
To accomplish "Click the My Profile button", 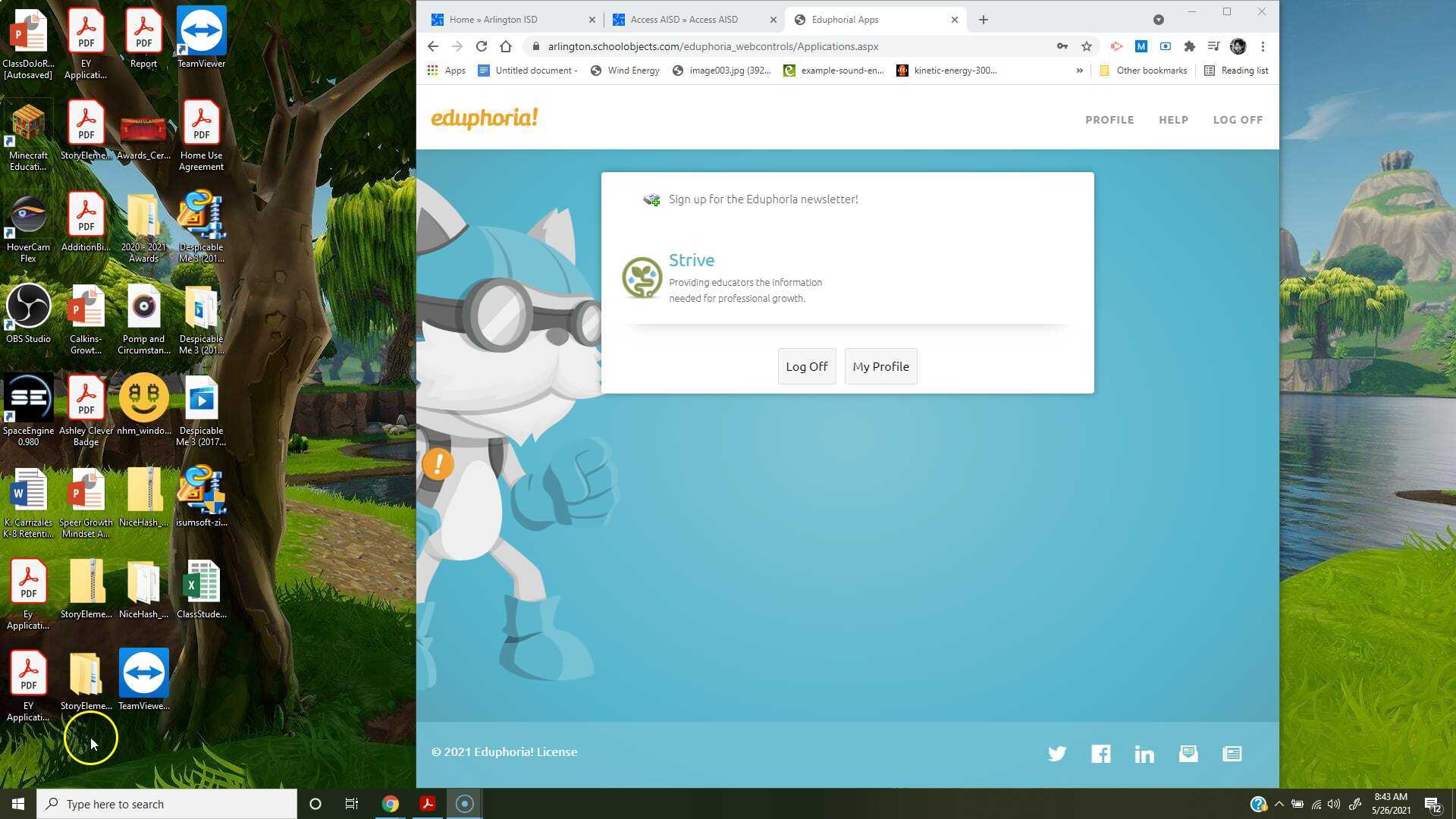I will 880,366.
